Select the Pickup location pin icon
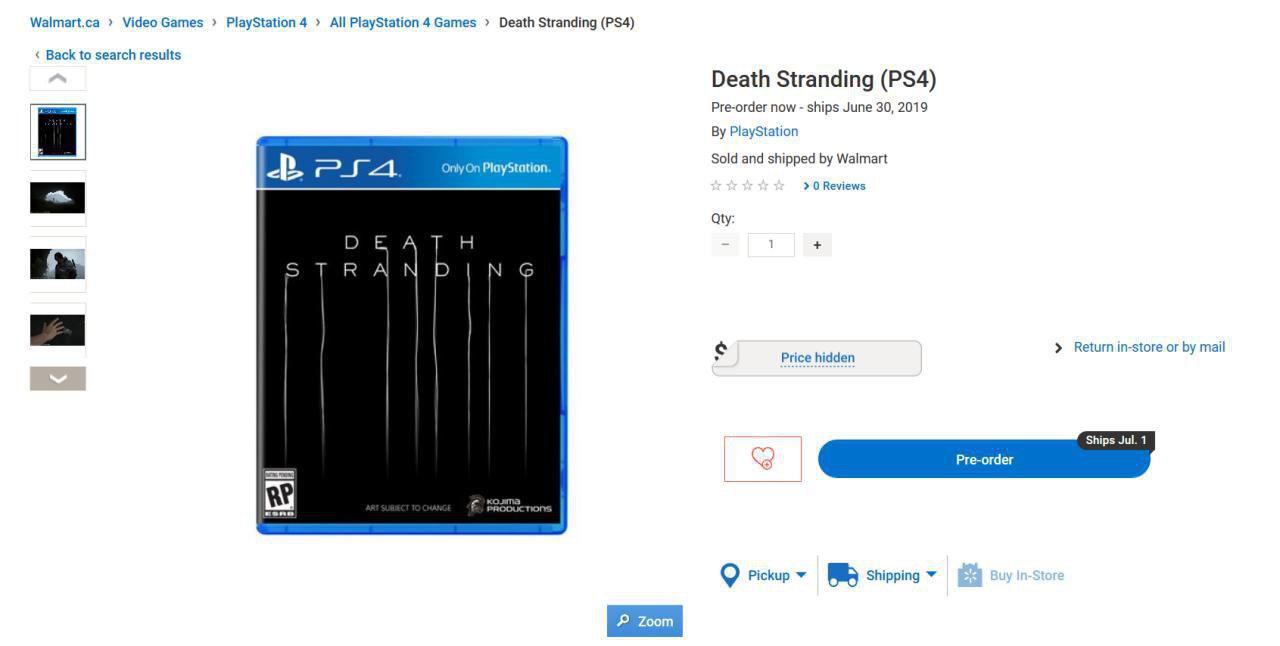1280x646 pixels. click(x=730, y=575)
